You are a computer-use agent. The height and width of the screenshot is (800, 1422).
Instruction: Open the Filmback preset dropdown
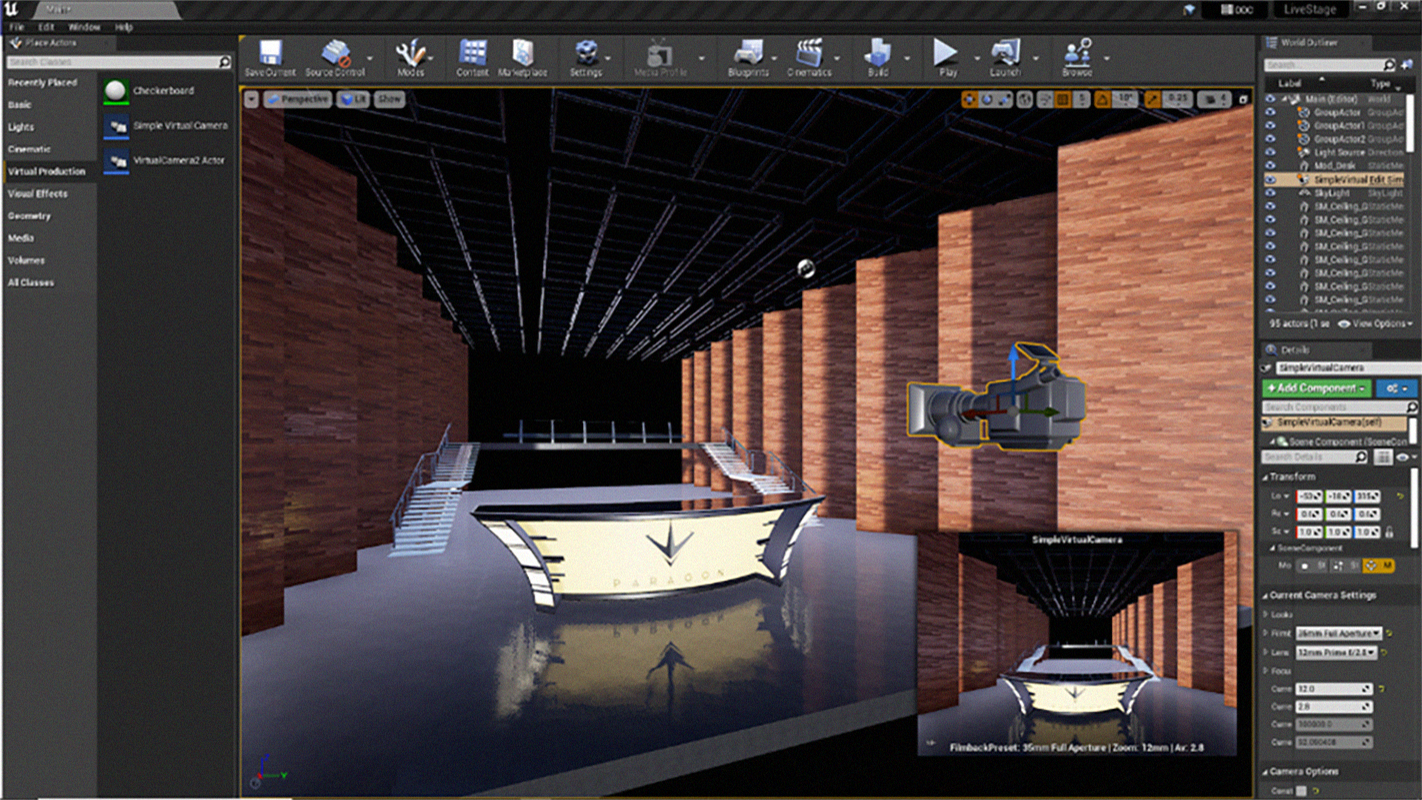1339,633
